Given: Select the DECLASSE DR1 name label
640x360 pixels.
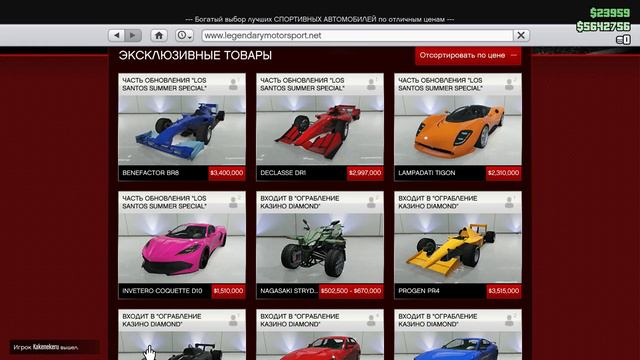Looking at the screenshot, I should click(x=283, y=173).
